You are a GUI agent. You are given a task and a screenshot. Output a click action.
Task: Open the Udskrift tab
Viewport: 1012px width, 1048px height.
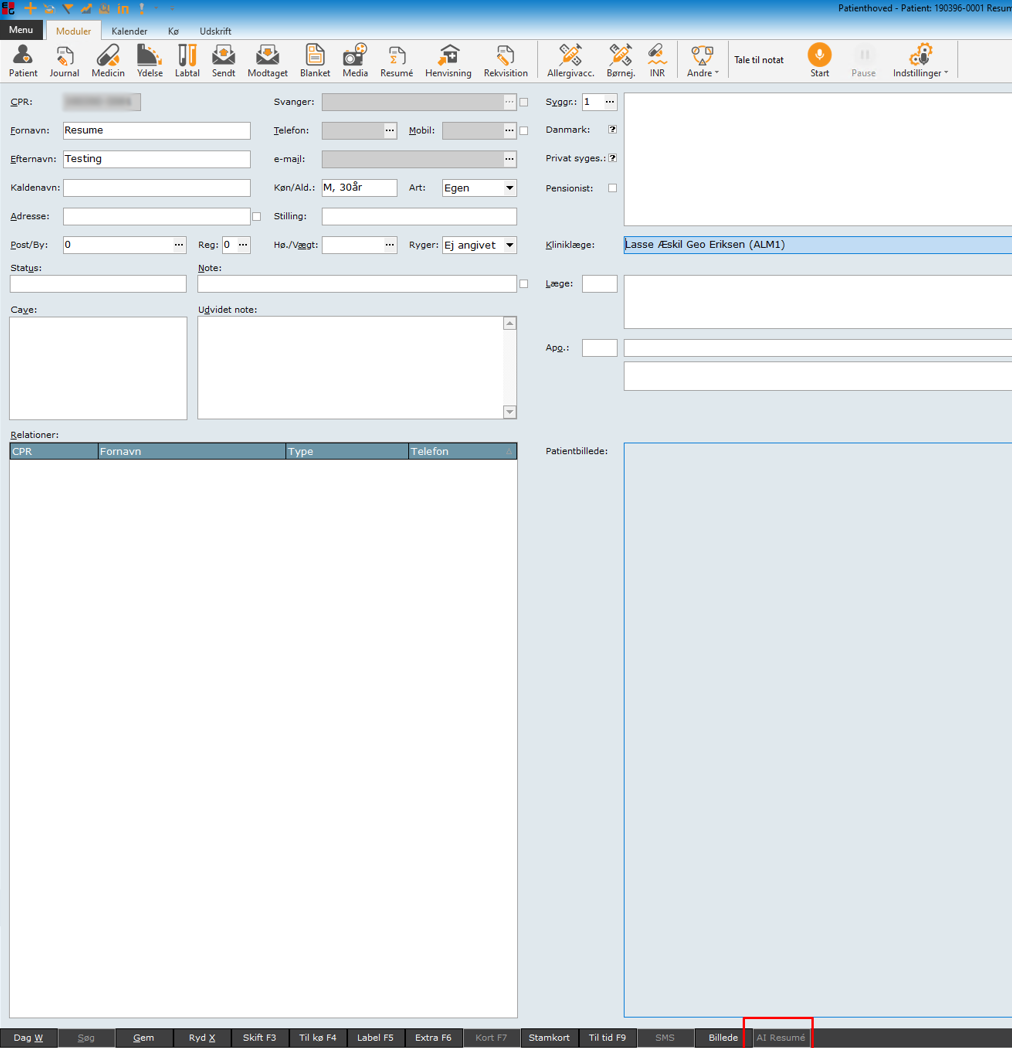tap(215, 31)
